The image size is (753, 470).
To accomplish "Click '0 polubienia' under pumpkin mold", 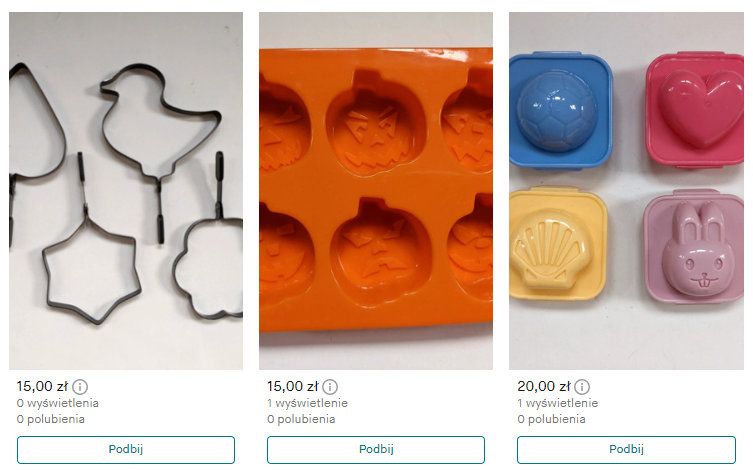I will (x=301, y=419).
